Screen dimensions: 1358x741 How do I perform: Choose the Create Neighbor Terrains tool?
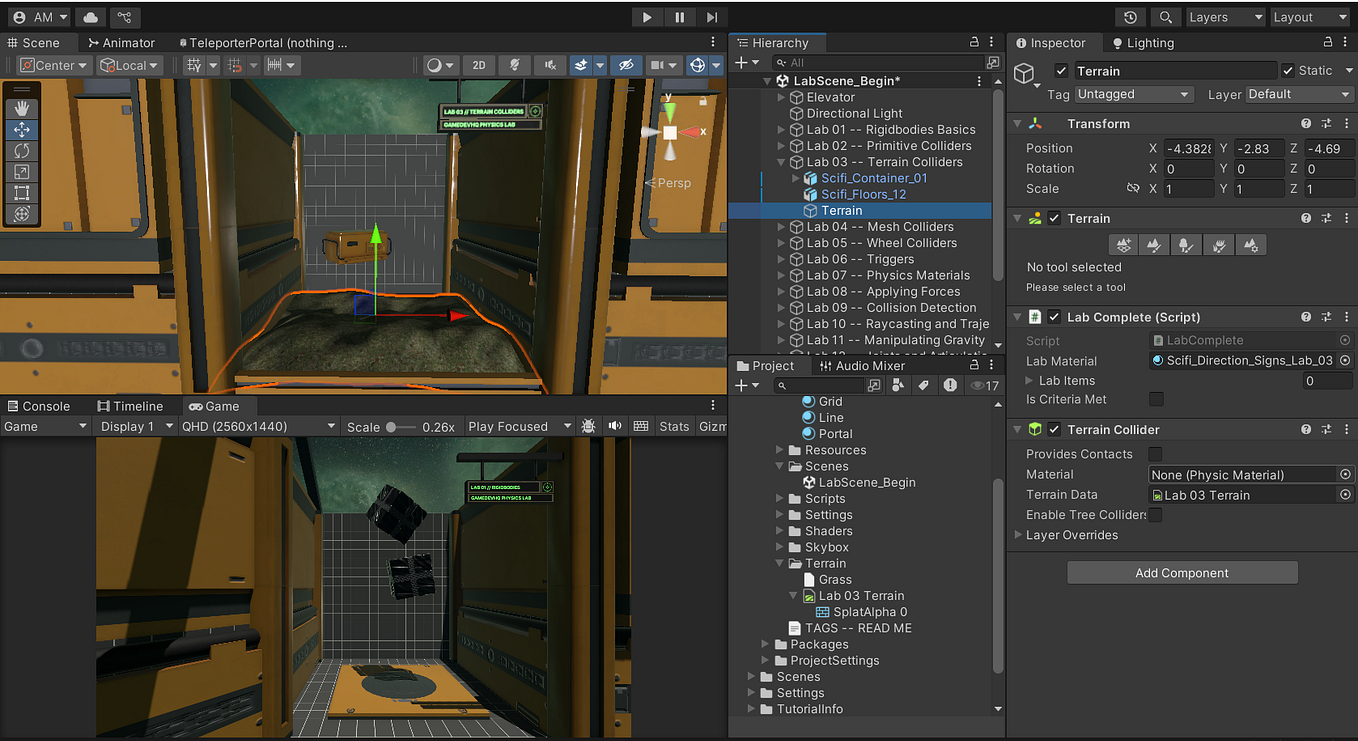[x=1122, y=244]
